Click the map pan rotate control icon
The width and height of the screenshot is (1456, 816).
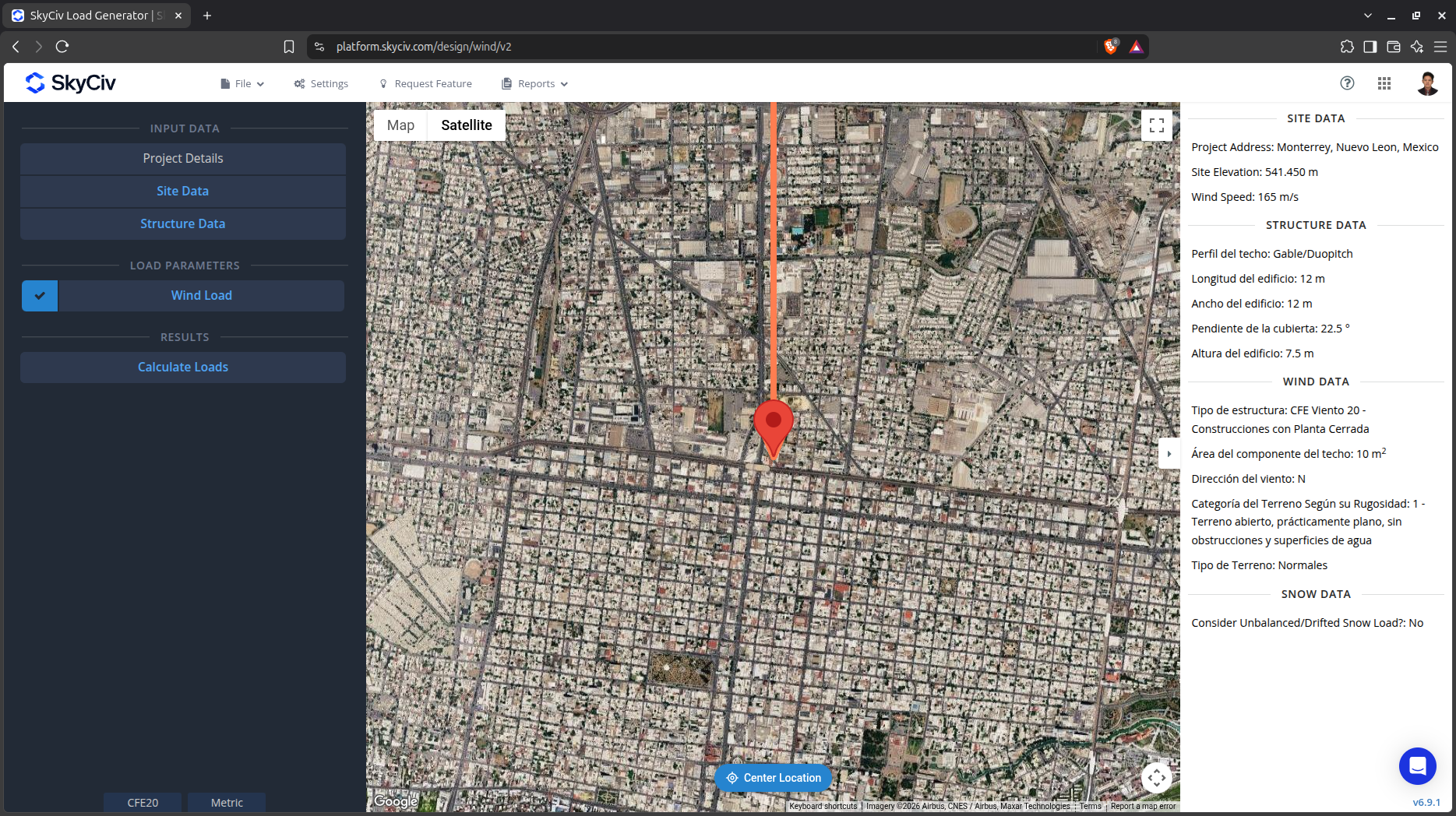1157,777
